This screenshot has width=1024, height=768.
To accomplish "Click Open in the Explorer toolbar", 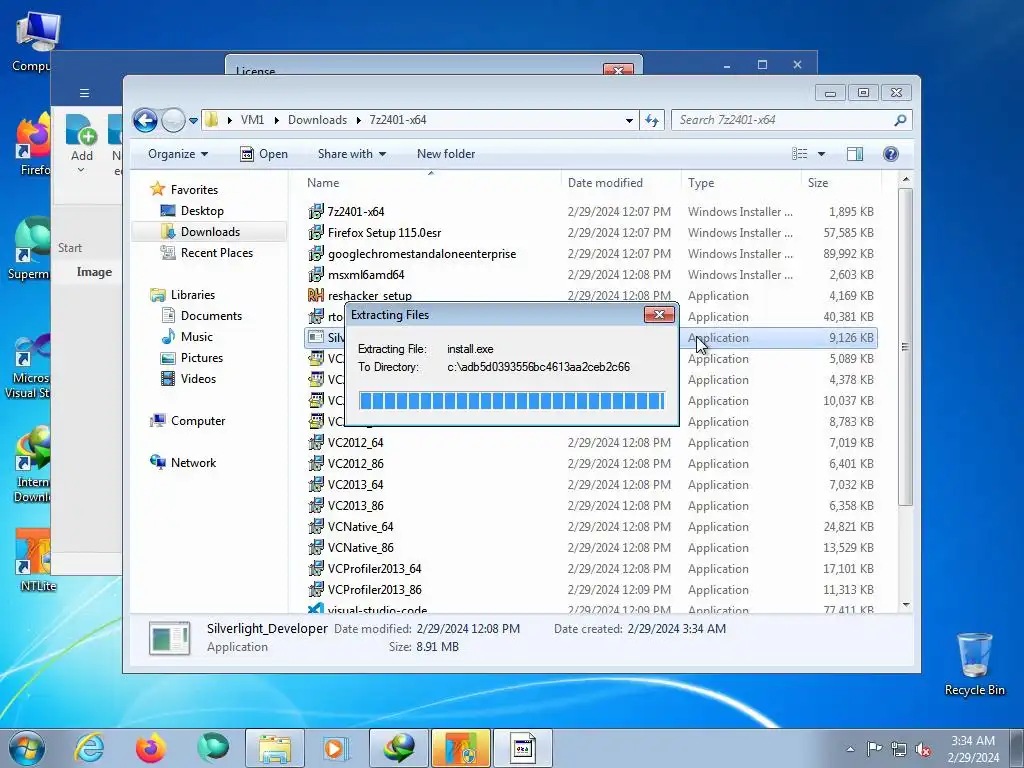I will tap(264, 154).
